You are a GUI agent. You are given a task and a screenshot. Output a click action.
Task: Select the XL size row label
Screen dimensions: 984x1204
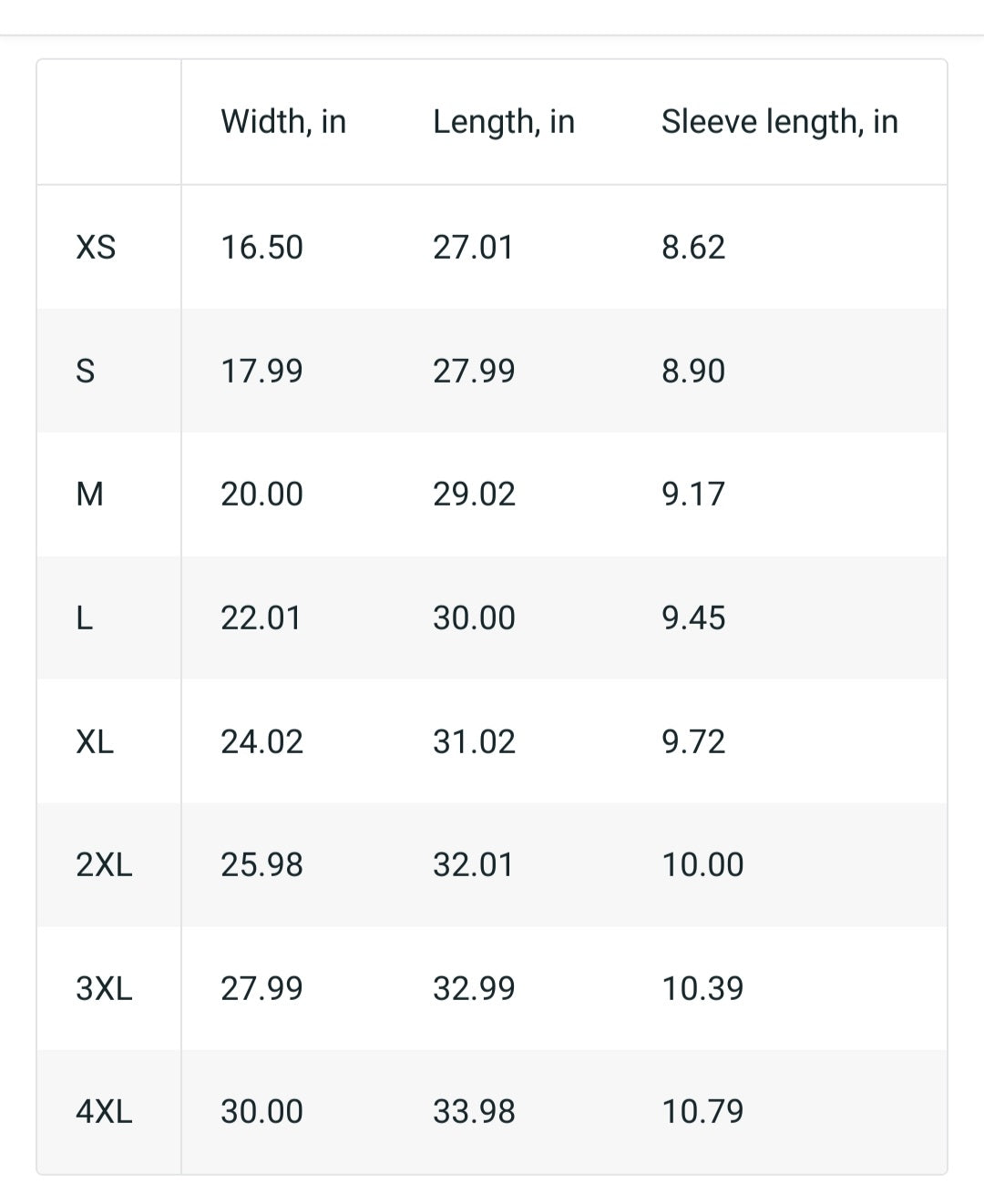(95, 741)
